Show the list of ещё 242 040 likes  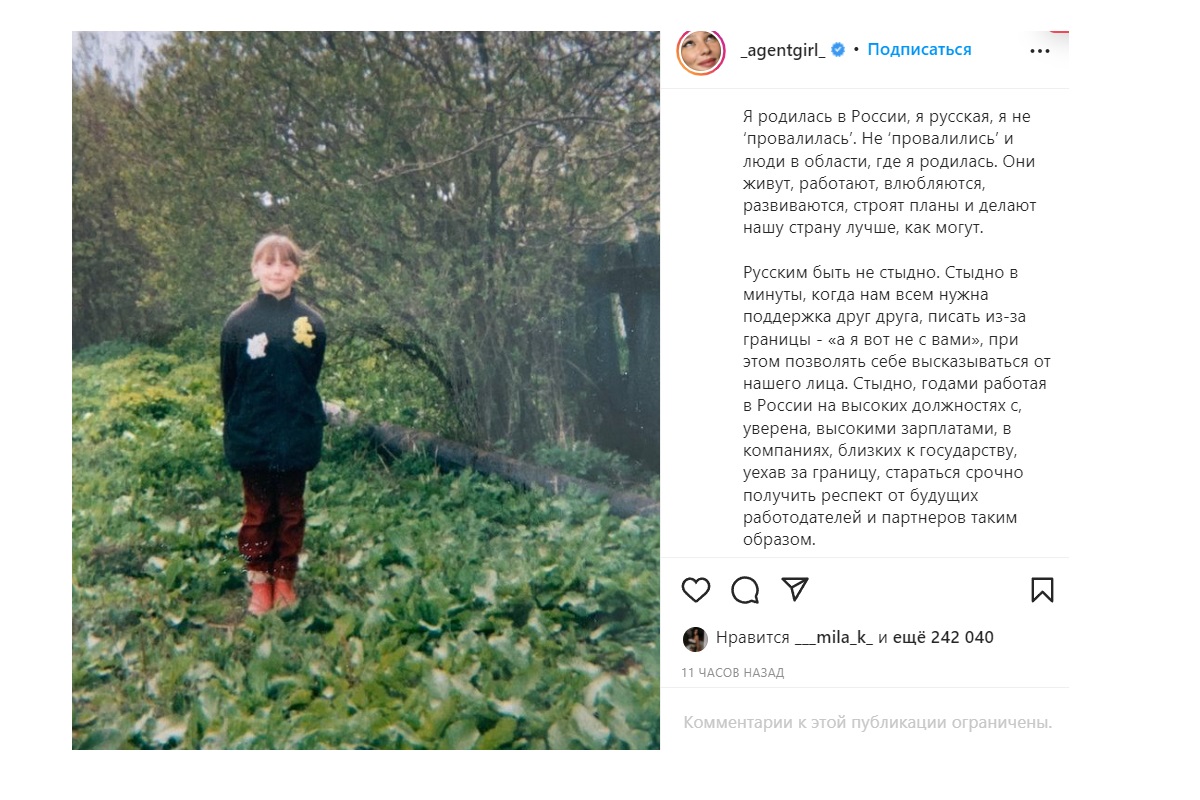(x=944, y=638)
